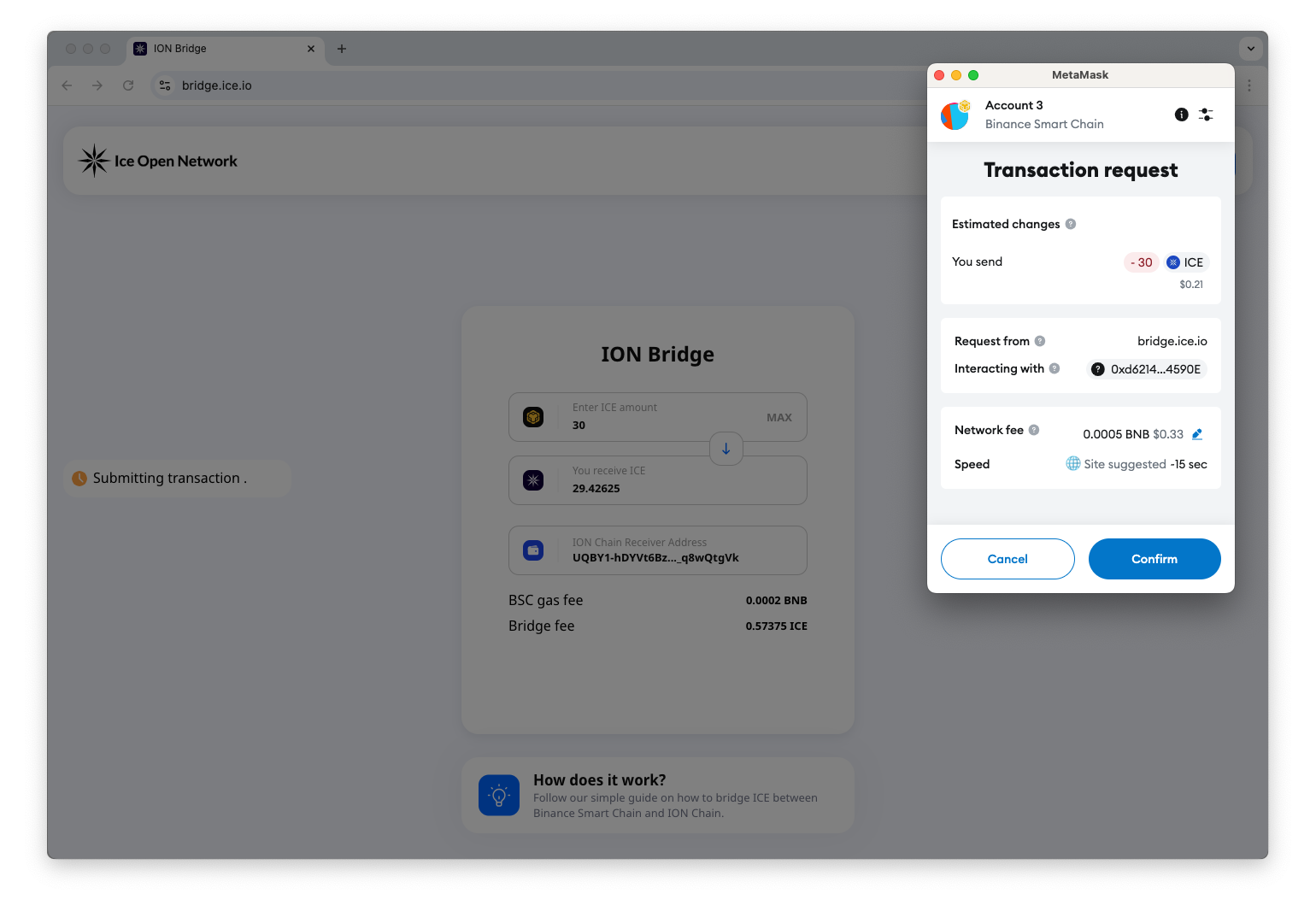Select the ION Bridge tab

[205, 49]
